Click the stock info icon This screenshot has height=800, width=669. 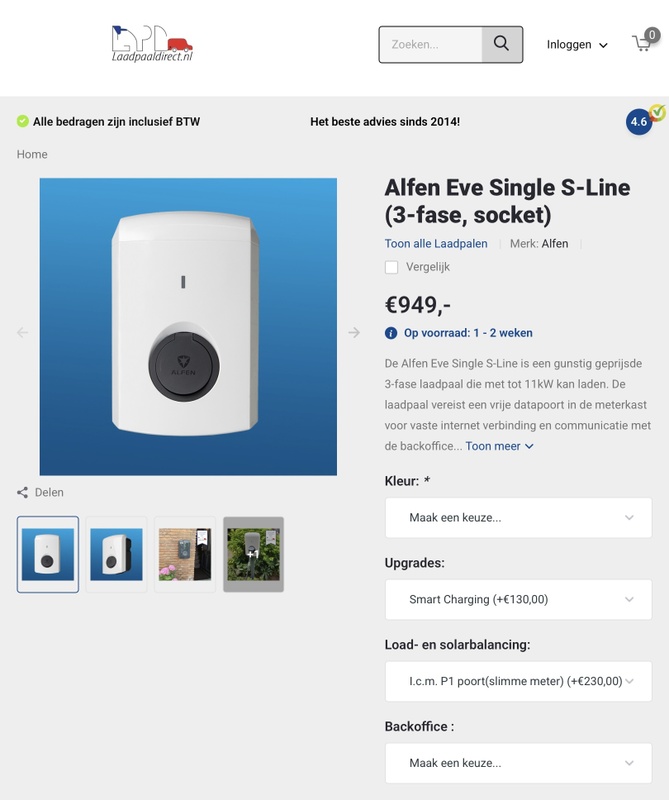tap(391, 333)
